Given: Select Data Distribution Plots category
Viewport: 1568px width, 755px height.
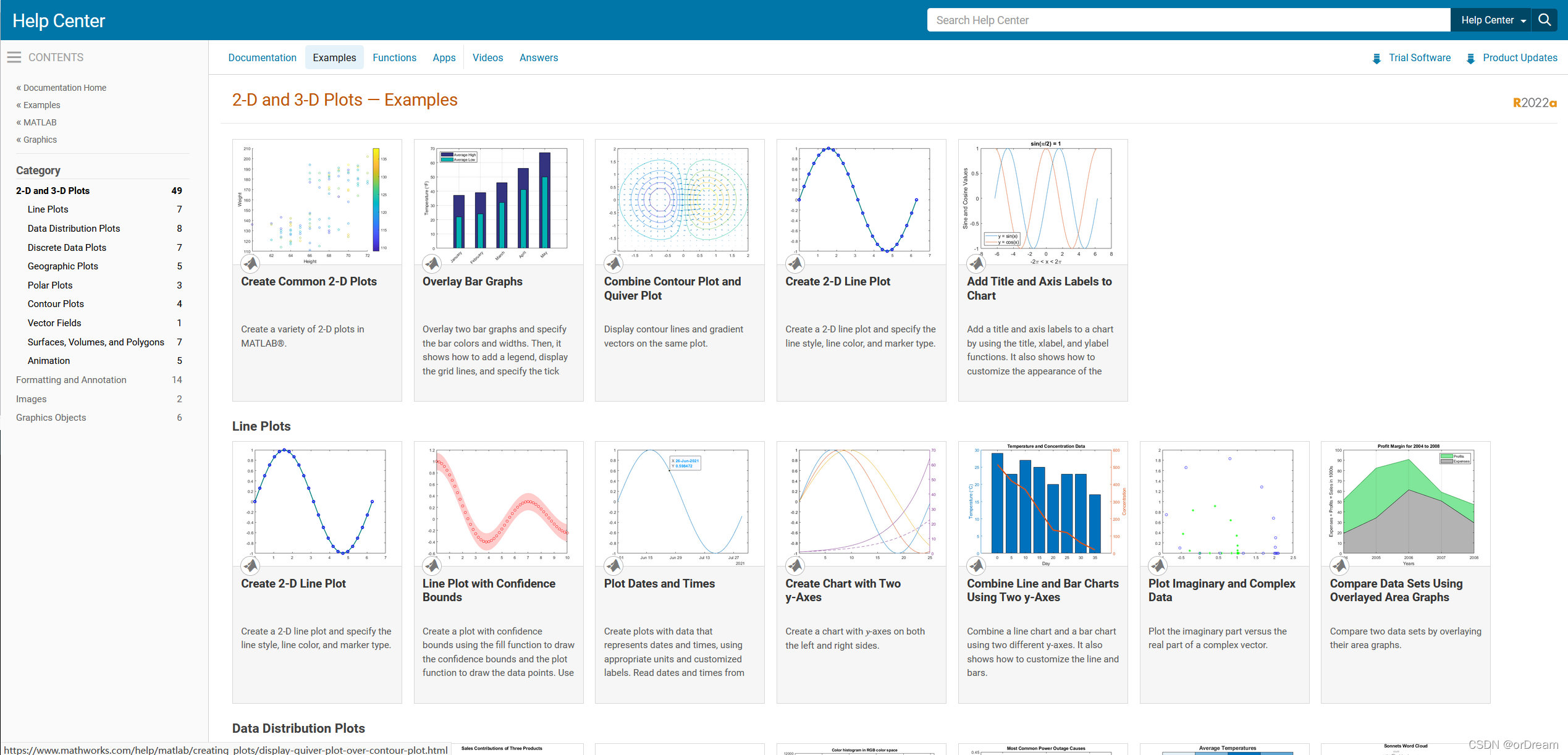Looking at the screenshot, I should click(x=73, y=228).
